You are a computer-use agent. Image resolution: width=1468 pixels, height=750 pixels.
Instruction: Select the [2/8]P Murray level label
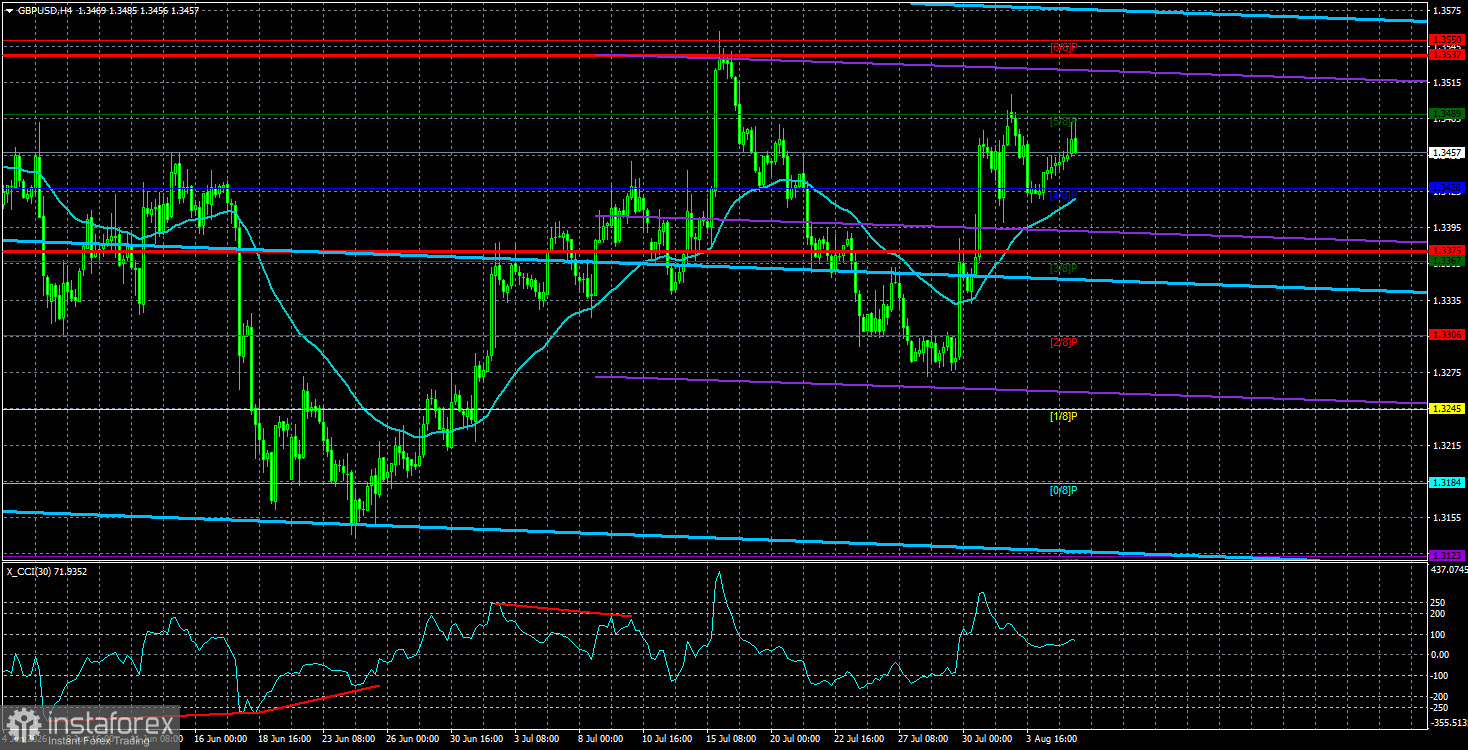[x=1063, y=342]
